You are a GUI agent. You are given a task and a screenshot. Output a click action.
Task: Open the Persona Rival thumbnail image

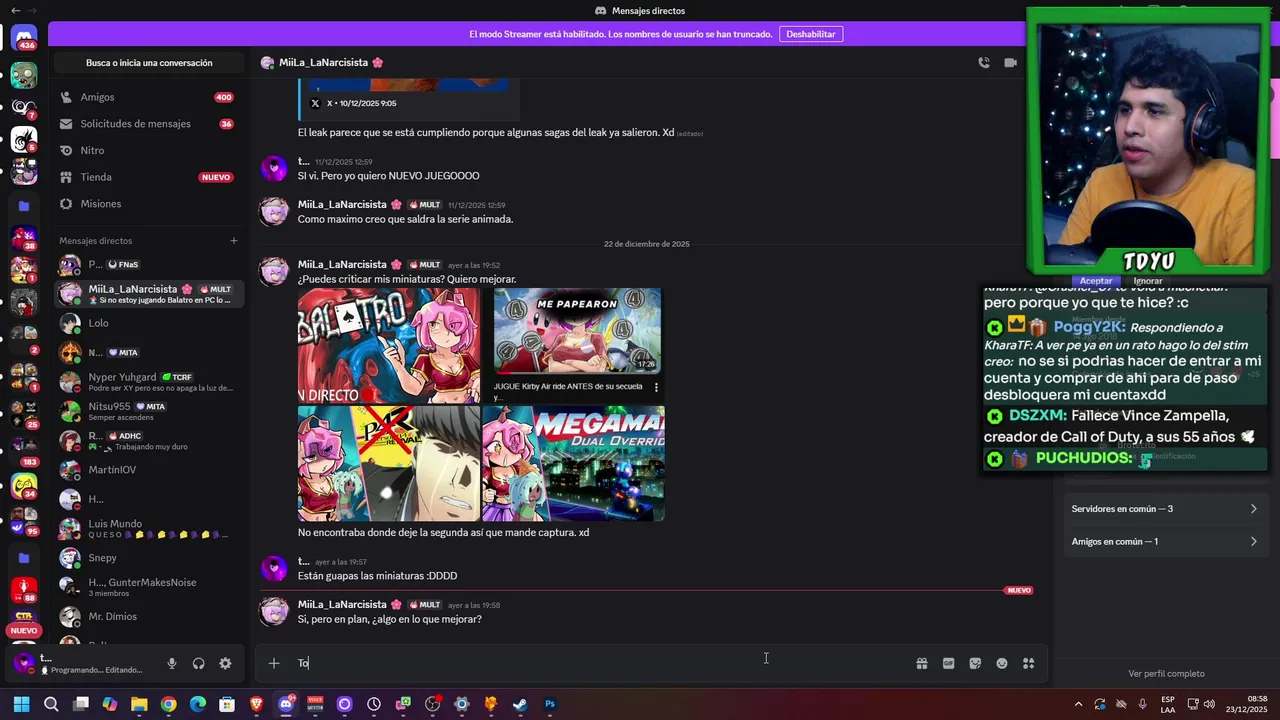tap(389, 464)
